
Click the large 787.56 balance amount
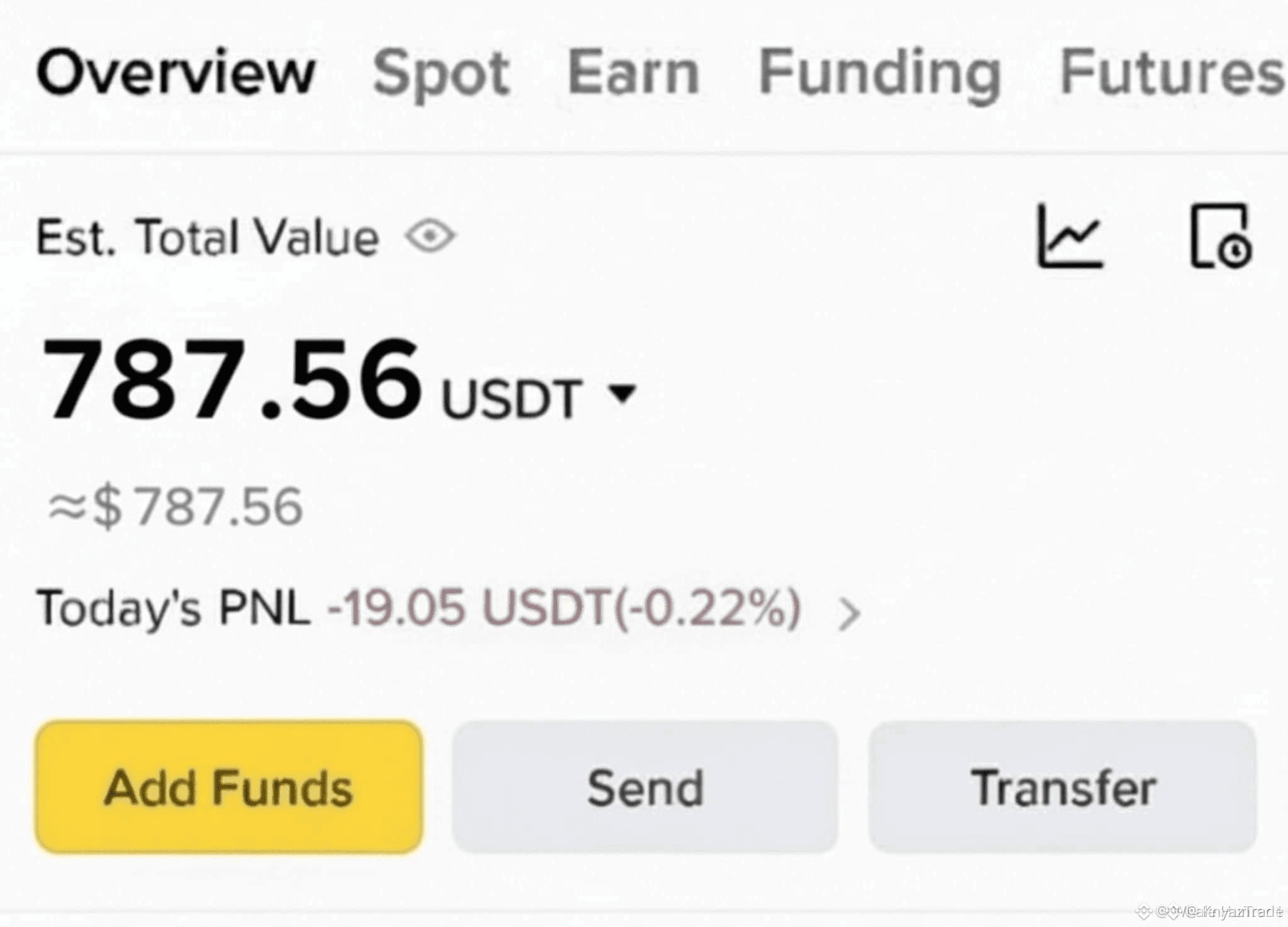pos(231,379)
